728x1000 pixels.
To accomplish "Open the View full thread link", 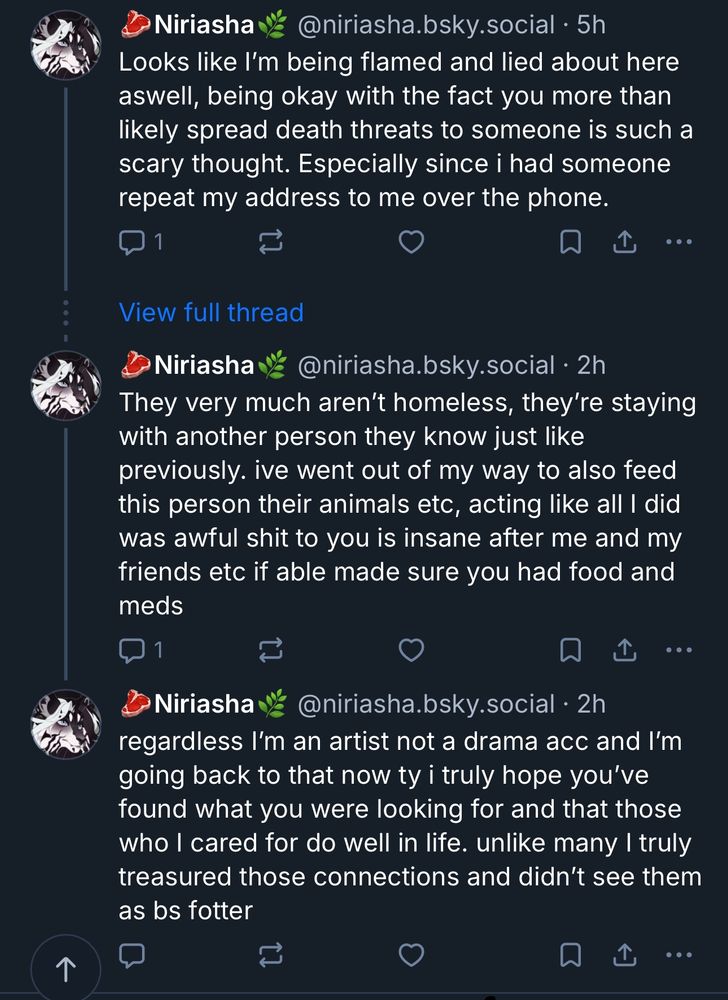I will [x=210, y=312].
